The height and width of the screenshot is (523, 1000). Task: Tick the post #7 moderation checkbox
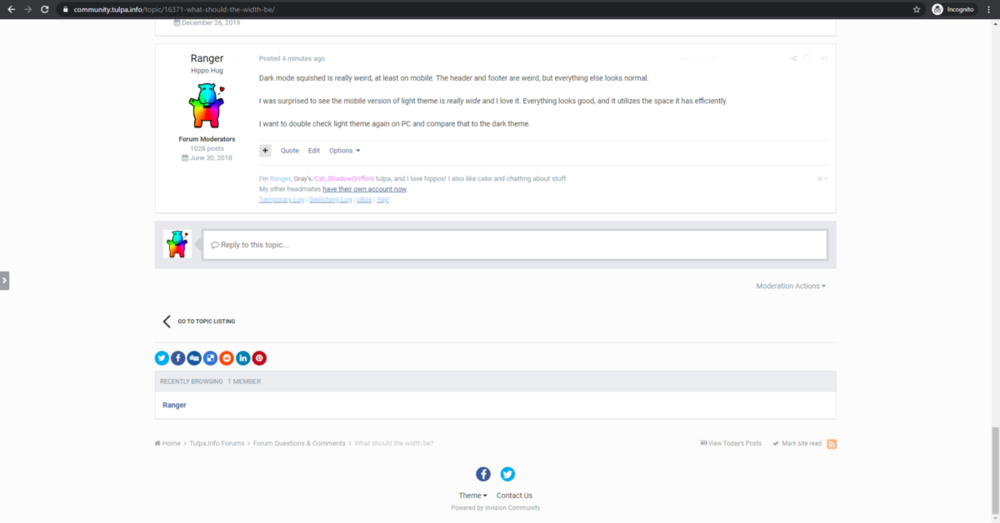[807, 59]
